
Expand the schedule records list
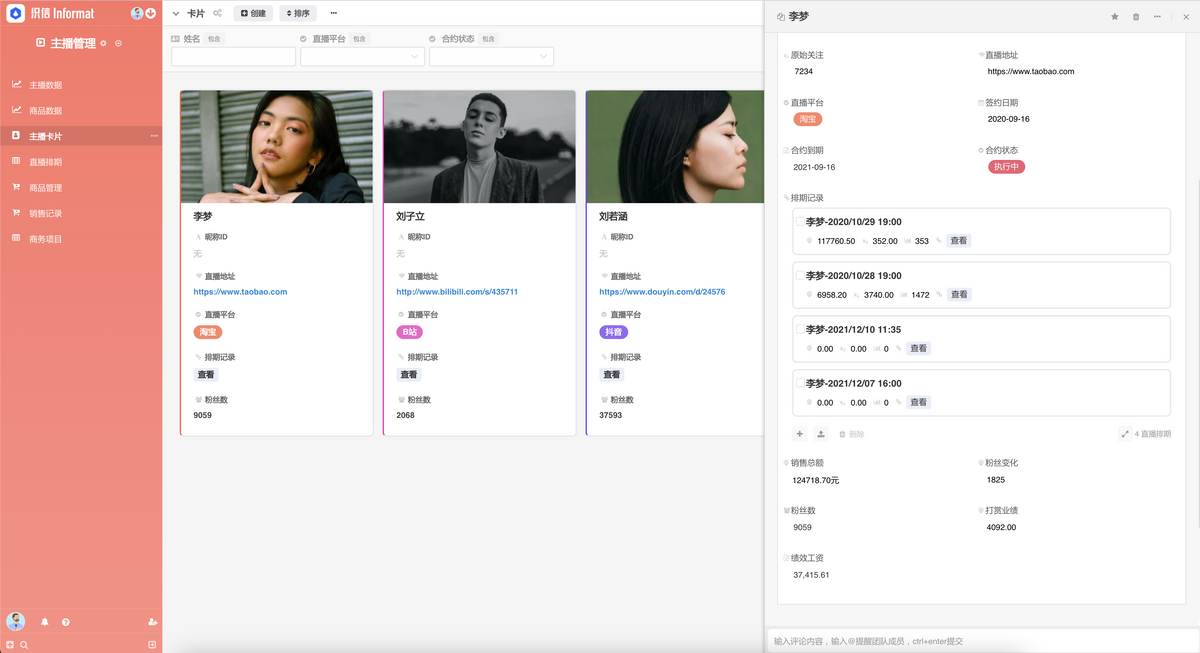(1125, 434)
